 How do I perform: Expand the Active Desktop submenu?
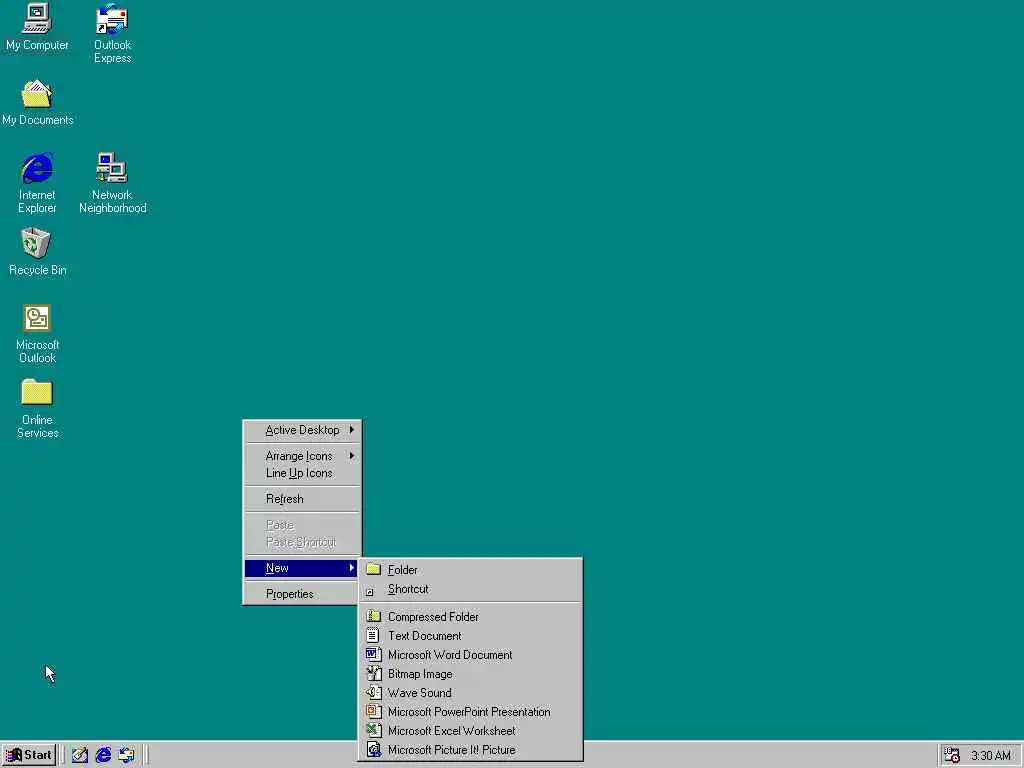tap(302, 430)
